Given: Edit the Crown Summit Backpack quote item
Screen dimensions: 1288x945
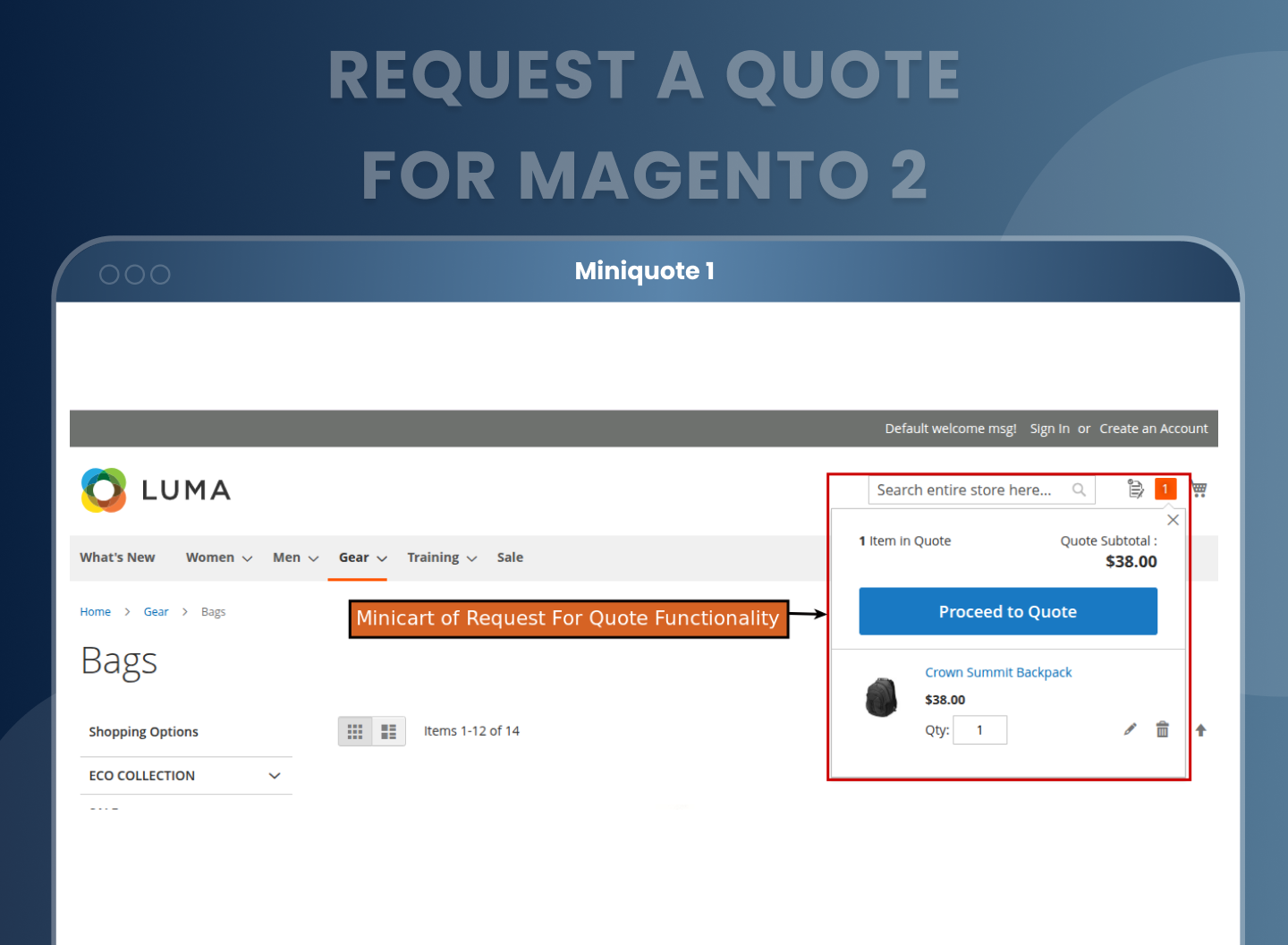Looking at the screenshot, I should click(x=1130, y=729).
